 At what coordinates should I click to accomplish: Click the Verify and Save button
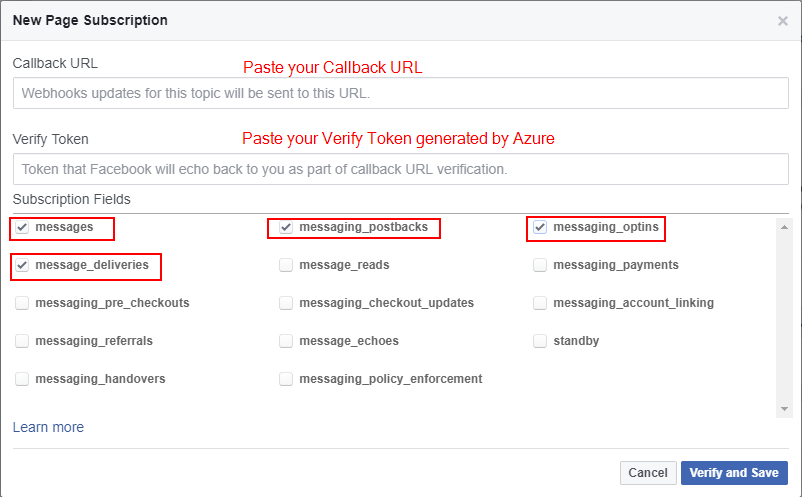click(x=734, y=473)
